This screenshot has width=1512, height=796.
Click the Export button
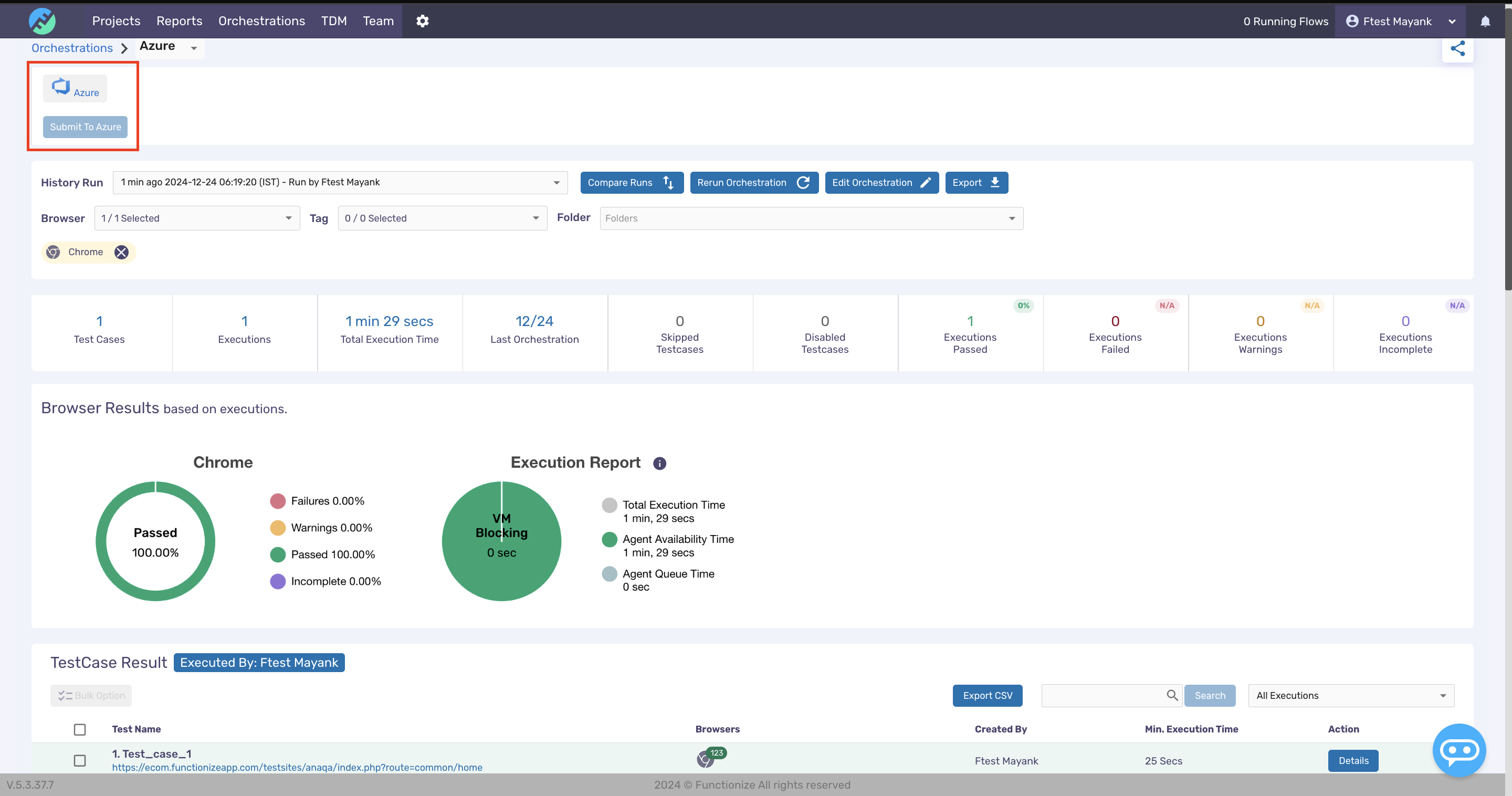[x=976, y=183]
